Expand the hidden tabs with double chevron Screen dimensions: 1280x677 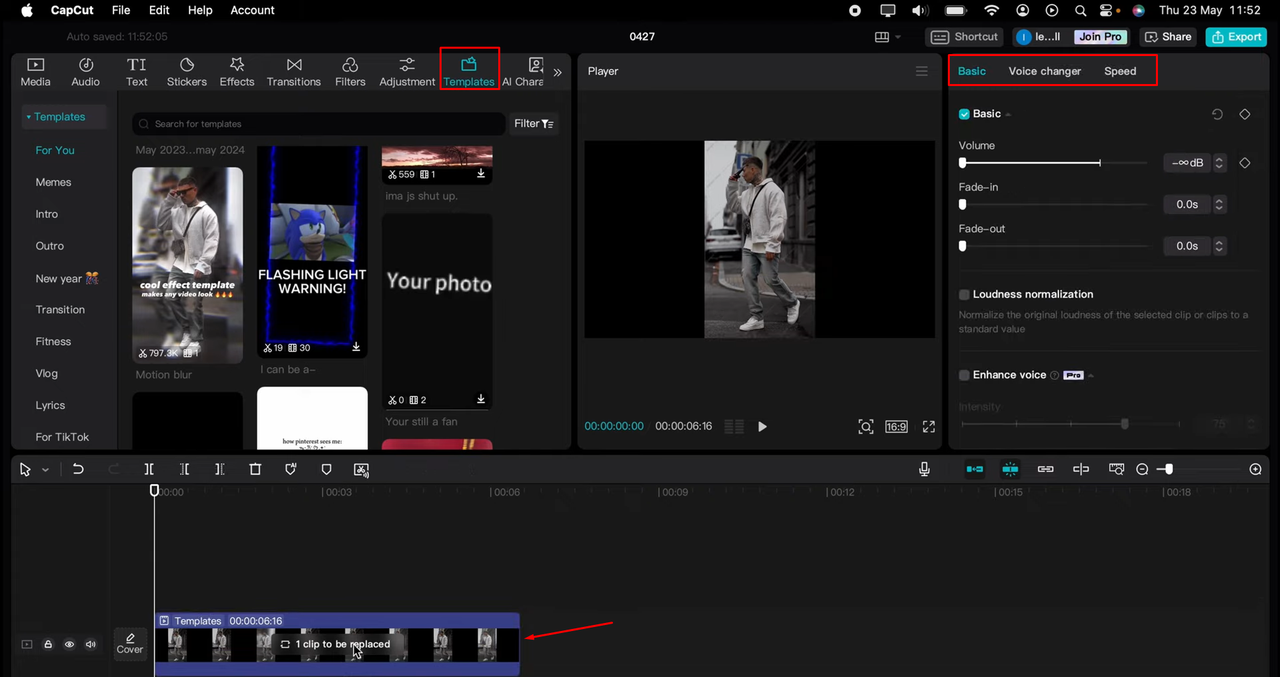(x=557, y=72)
